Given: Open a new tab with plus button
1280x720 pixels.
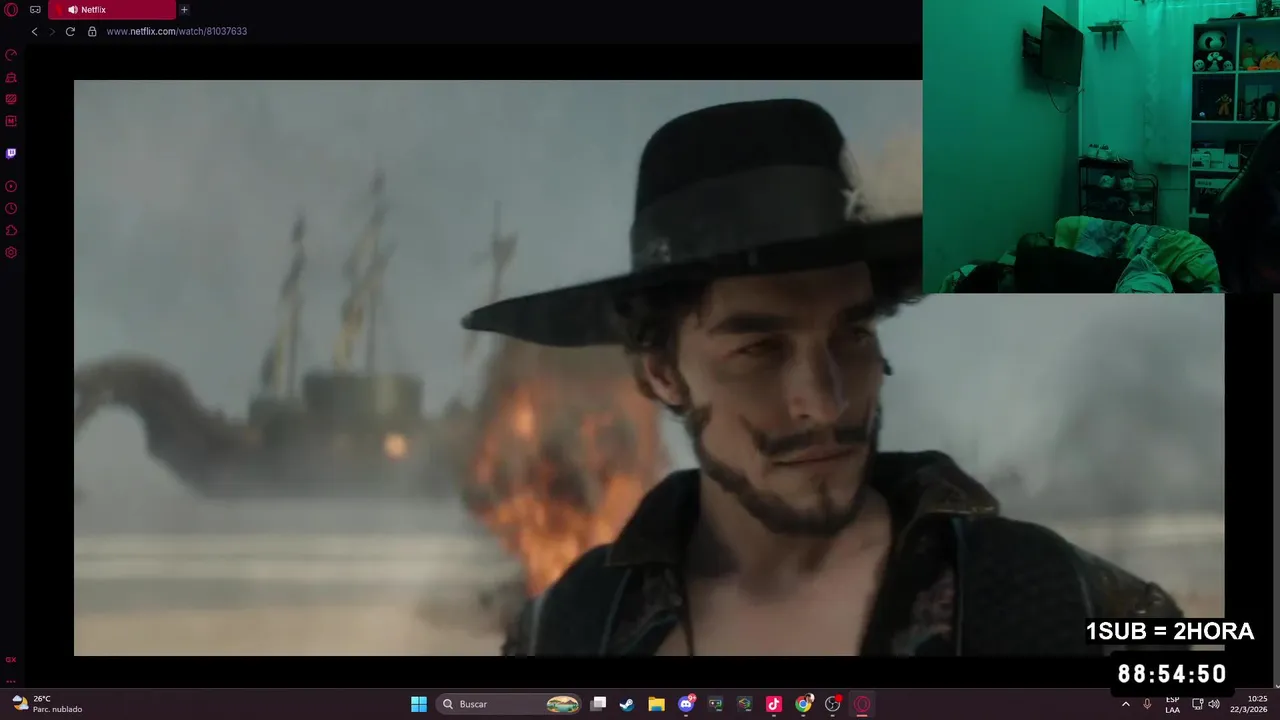Looking at the screenshot, I should tap(184, 10).
